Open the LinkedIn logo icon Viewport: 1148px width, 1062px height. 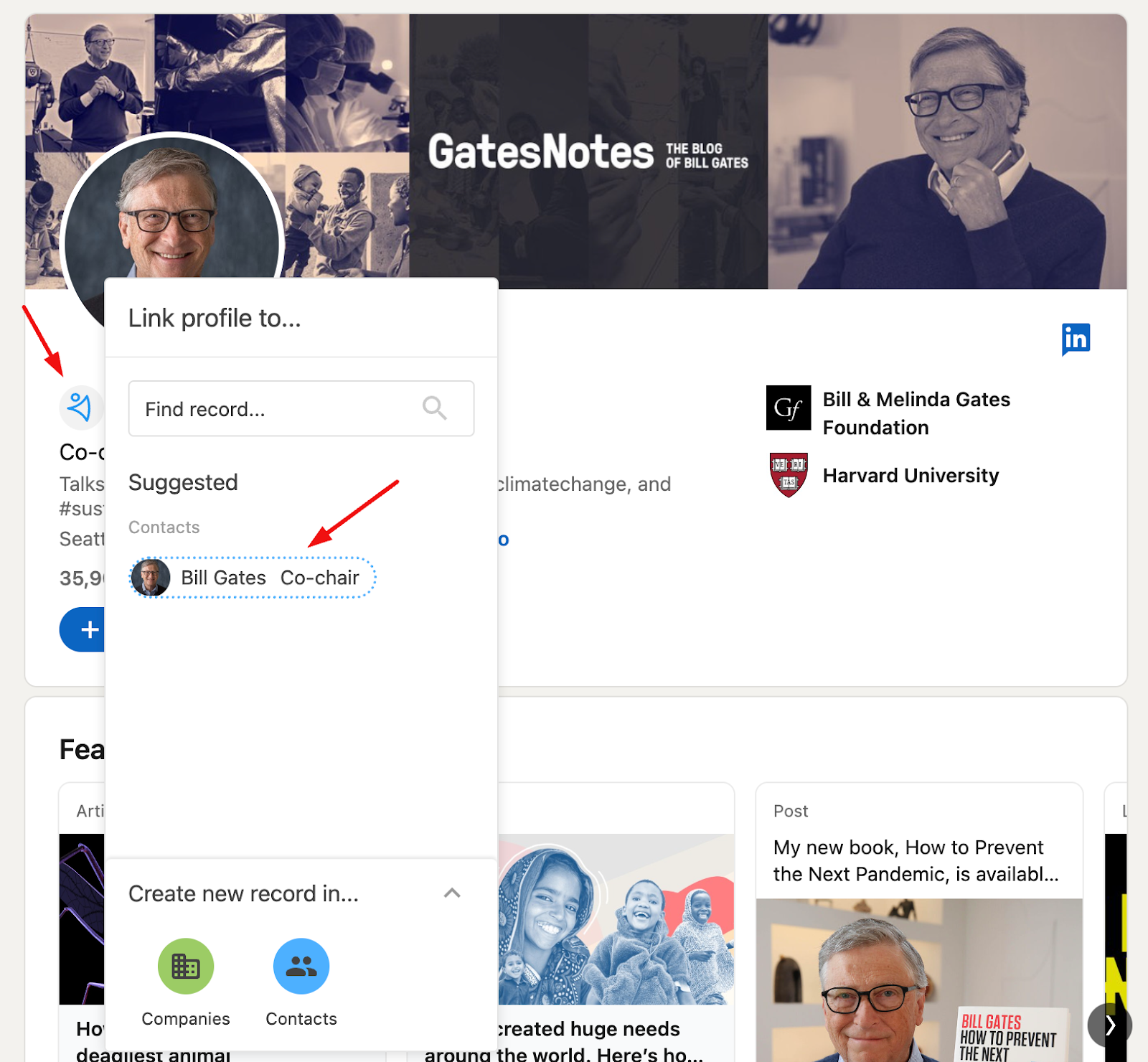click(1076, 339)
